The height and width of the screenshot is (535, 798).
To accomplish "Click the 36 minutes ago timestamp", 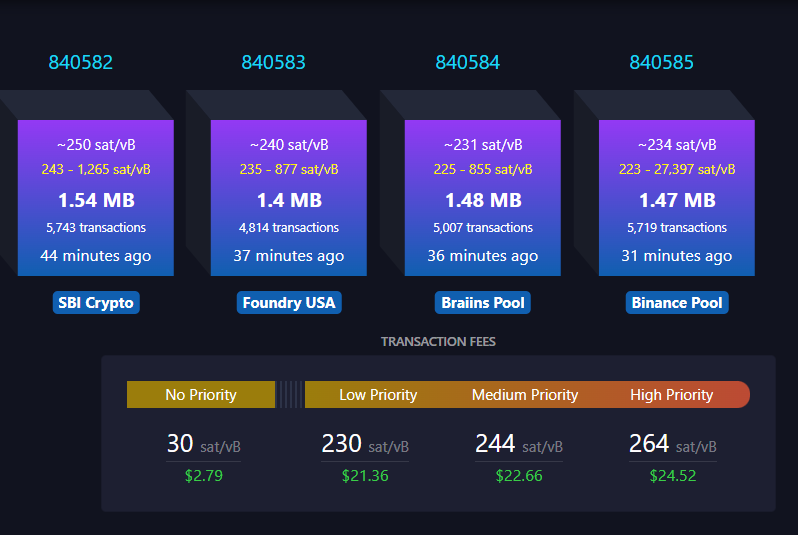I will [482, 256].
